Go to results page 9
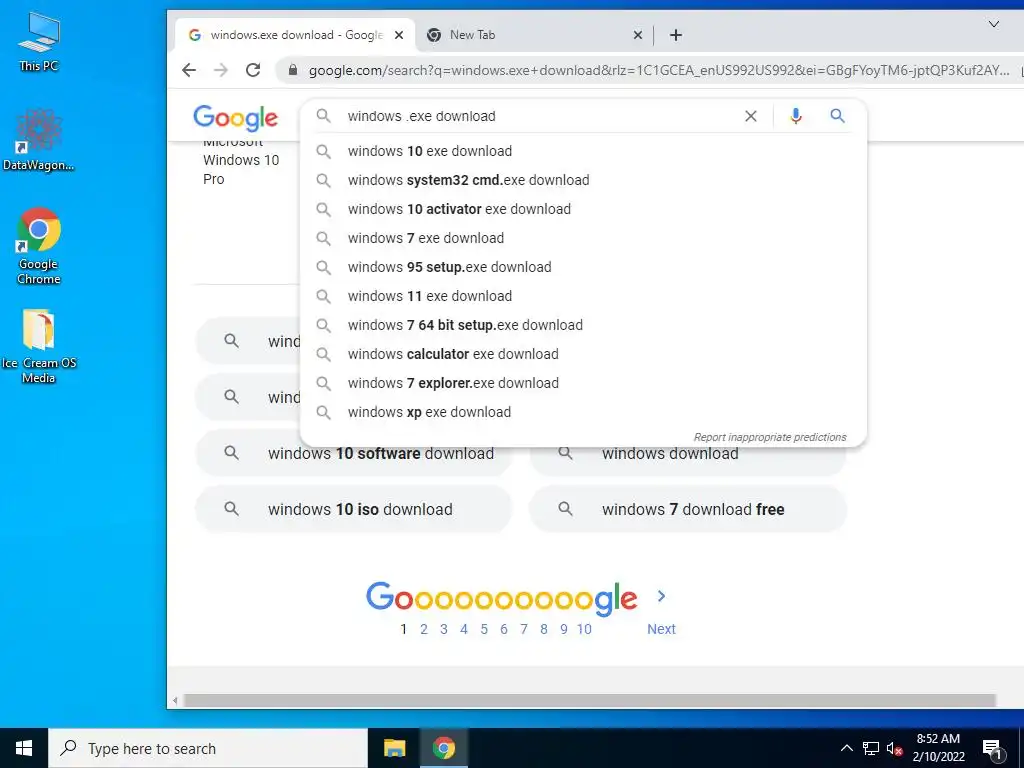 coord(564,629)
